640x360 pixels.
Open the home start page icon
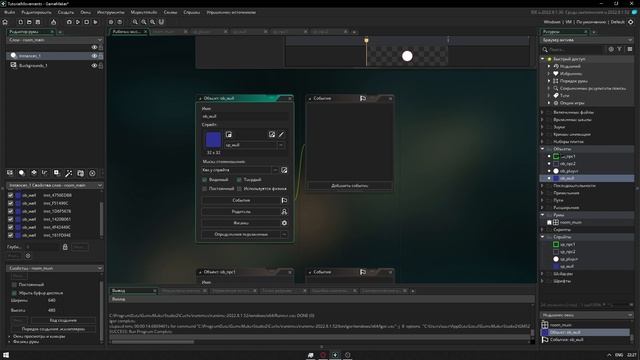(x=5, y=22)
